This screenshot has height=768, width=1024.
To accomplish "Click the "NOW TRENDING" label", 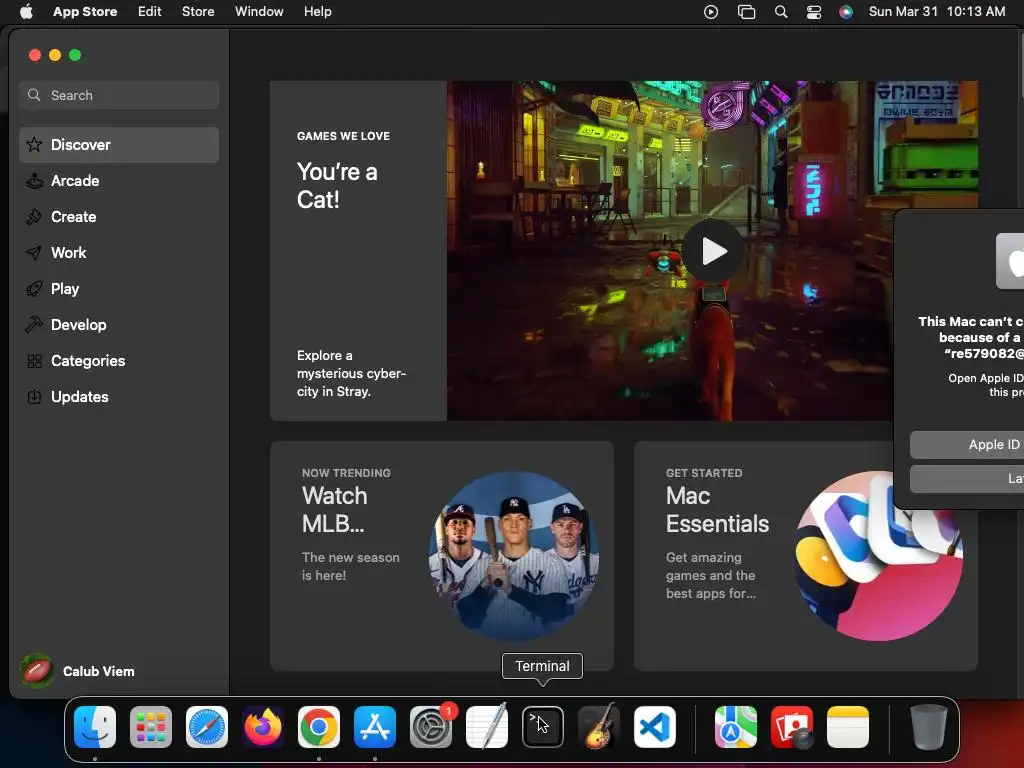I will [x=346, y=473].
